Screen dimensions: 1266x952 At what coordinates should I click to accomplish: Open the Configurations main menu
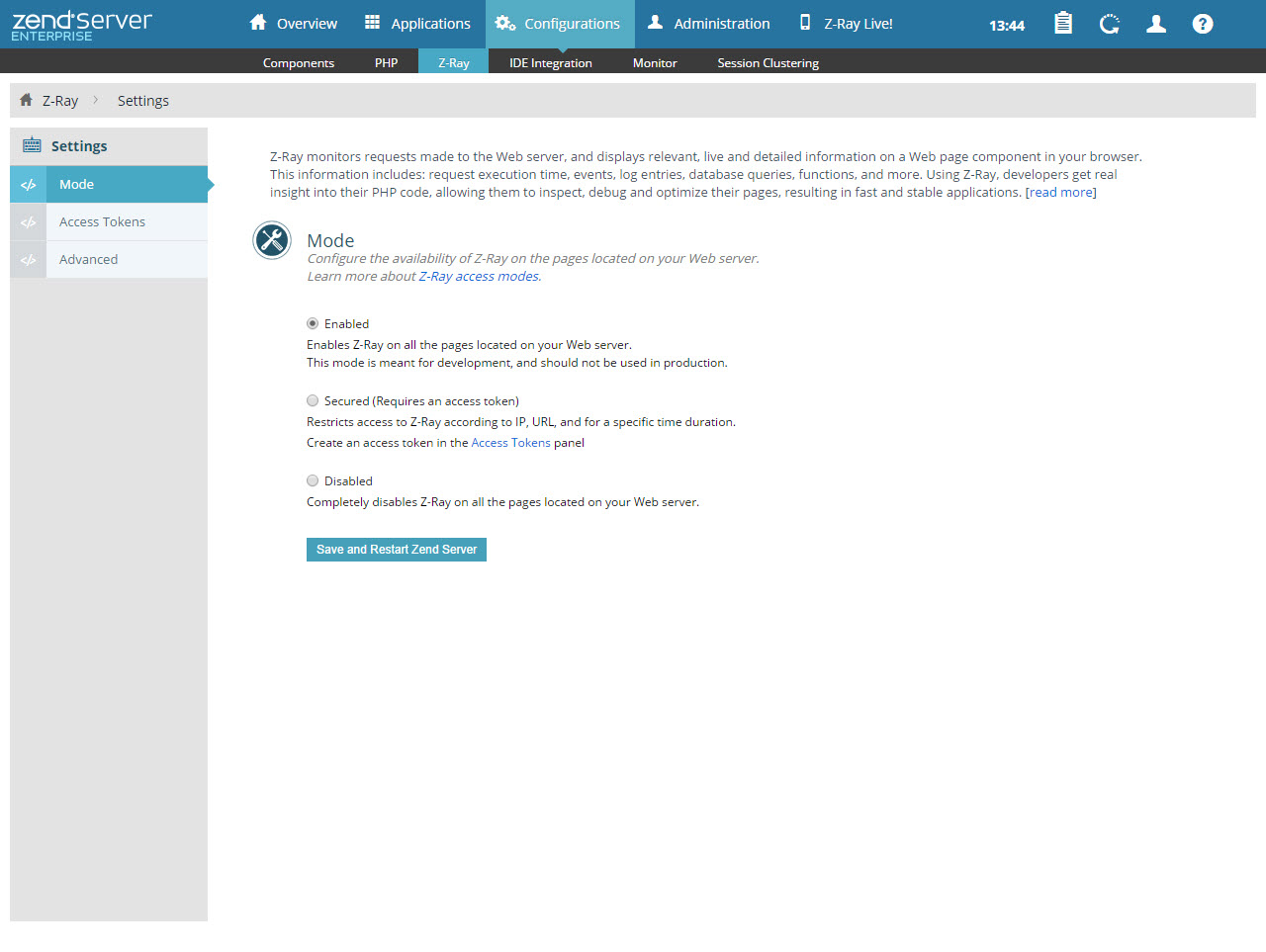(x=559, y=24)
